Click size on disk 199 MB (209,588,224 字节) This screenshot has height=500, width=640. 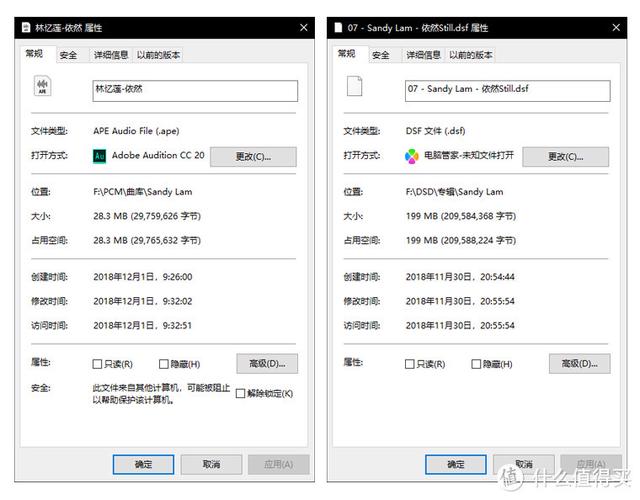(461, 240)
